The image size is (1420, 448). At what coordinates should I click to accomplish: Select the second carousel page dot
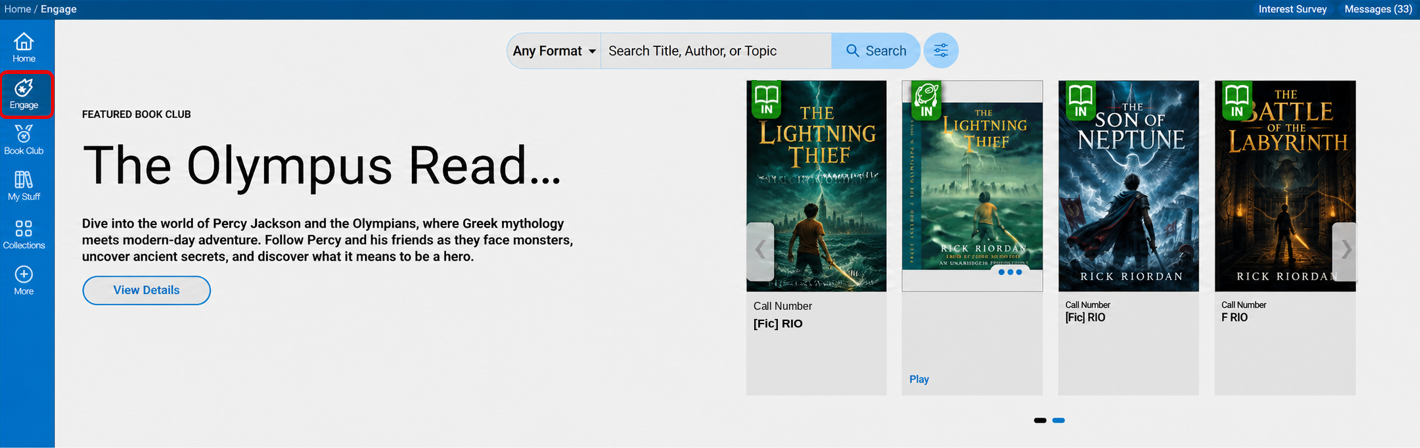coord(1059,421)
